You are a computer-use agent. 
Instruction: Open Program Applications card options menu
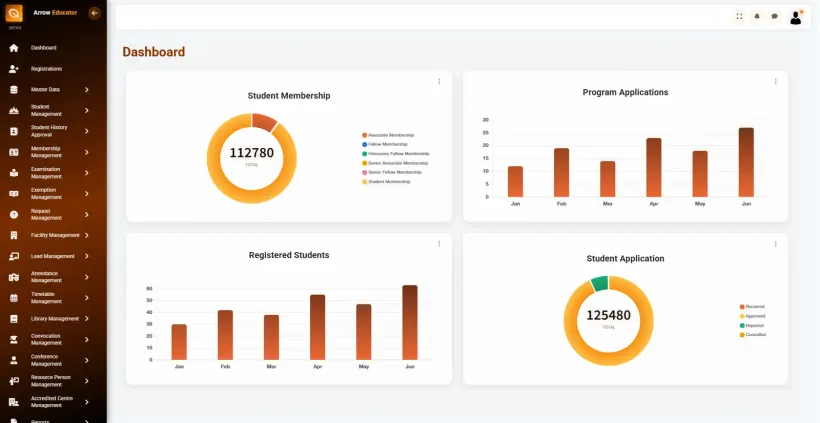pos(776,82)
